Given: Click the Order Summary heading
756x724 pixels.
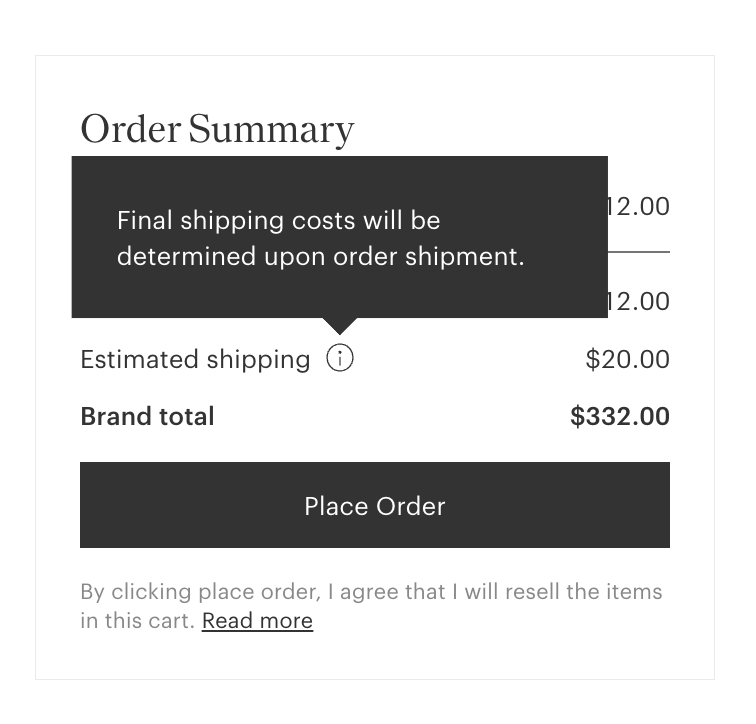Looking at the screenshot, I should pyautogui.click(x=217, y=130).
